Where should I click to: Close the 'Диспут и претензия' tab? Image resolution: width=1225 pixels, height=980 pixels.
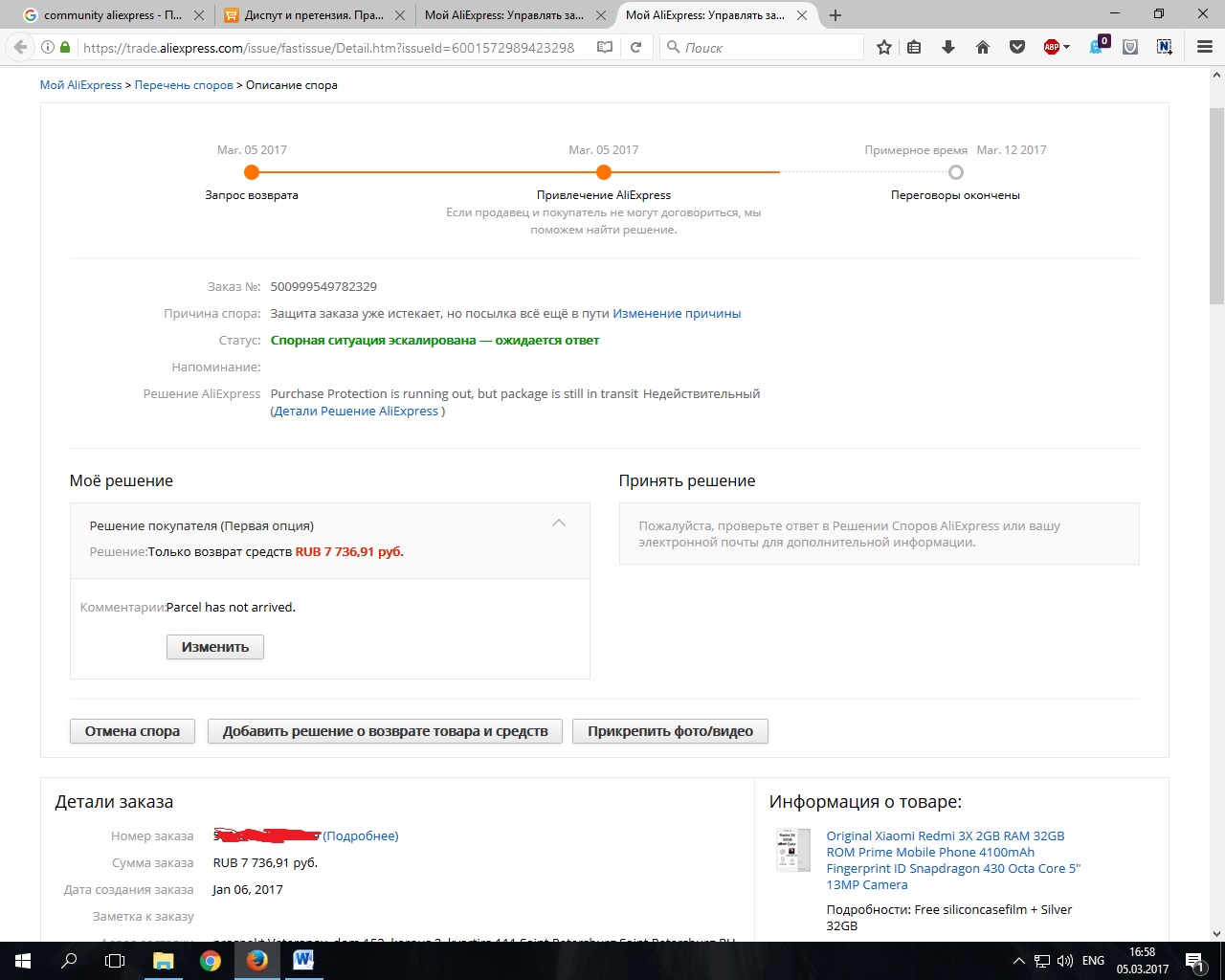coord(400,15)
